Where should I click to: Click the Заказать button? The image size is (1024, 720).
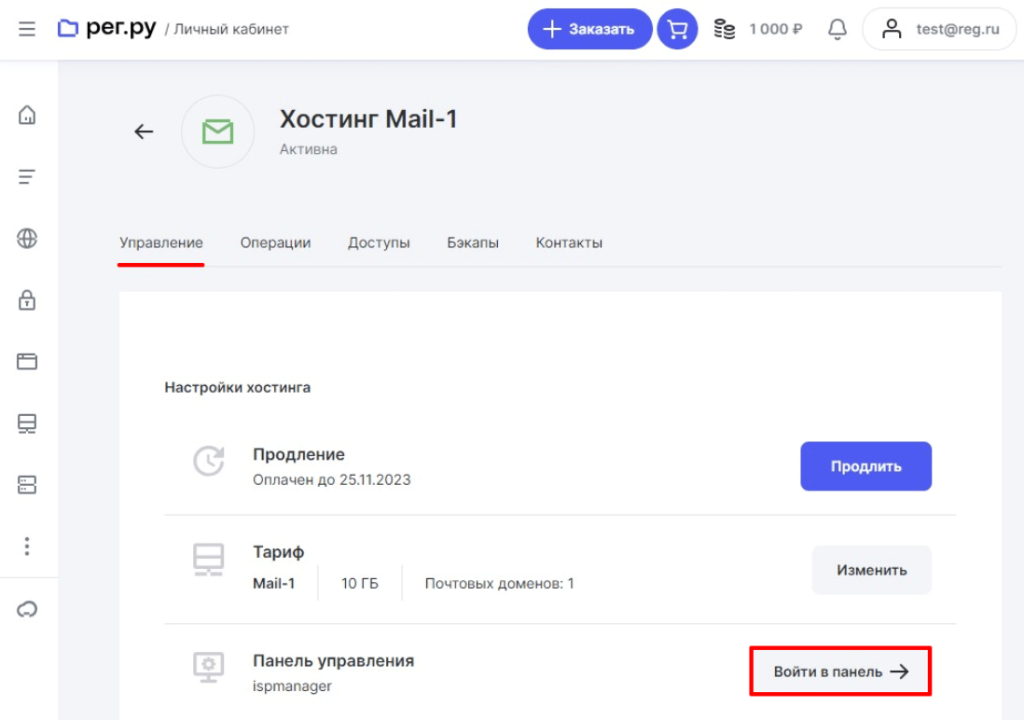pyautogui.click(x=589, y=29)
